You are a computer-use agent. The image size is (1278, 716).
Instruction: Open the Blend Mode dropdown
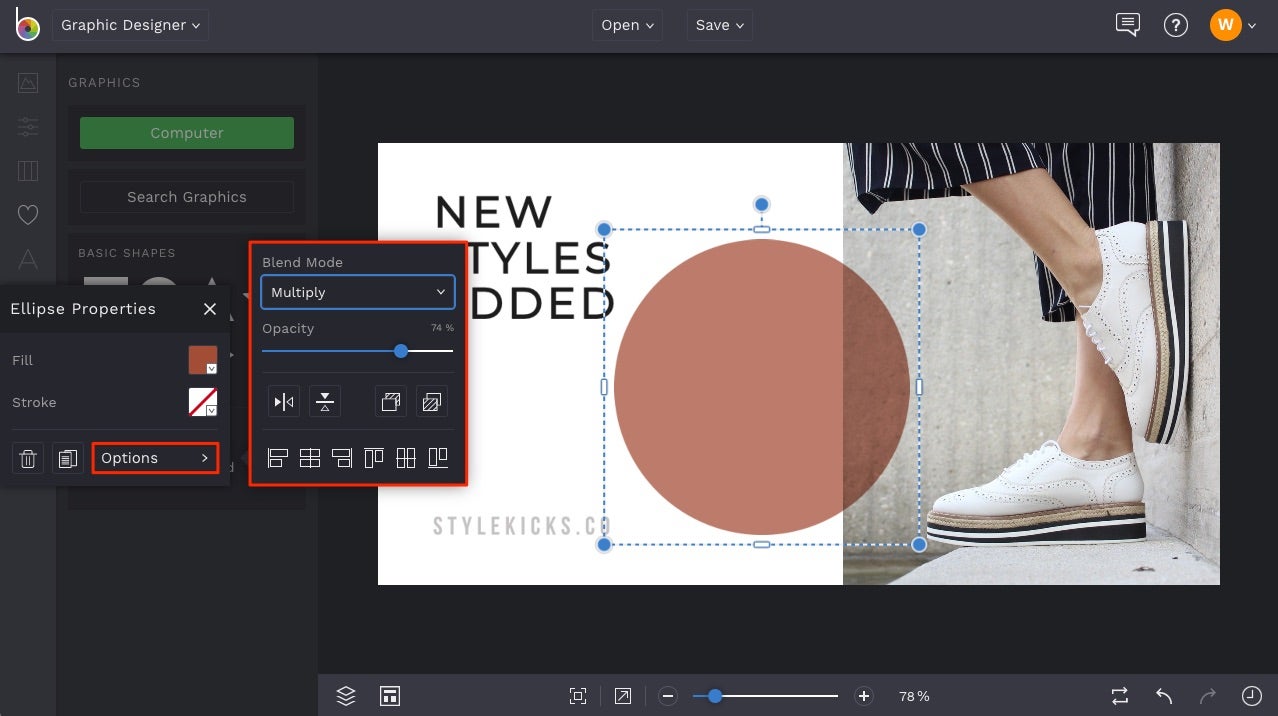357,292
